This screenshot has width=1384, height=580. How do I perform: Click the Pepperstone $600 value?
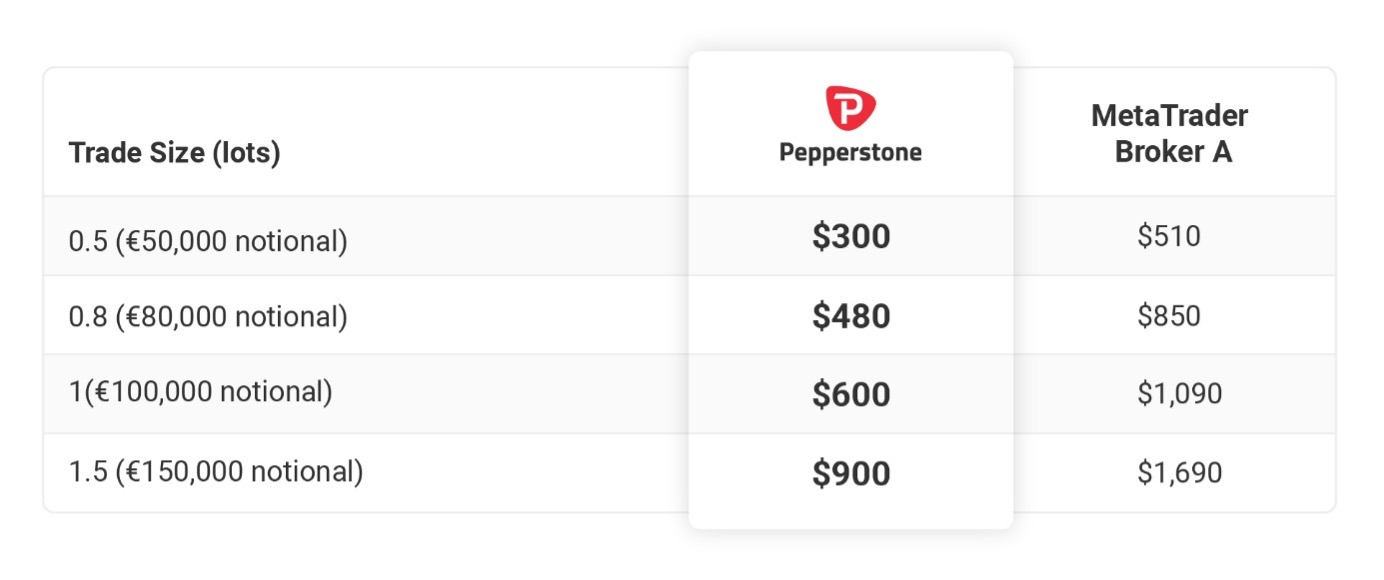click(x=851, y=395)
